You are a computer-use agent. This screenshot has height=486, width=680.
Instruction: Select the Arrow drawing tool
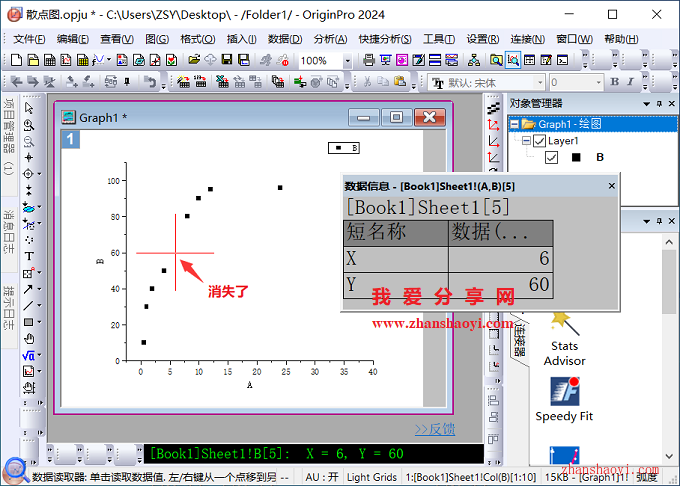pos(28,289)
